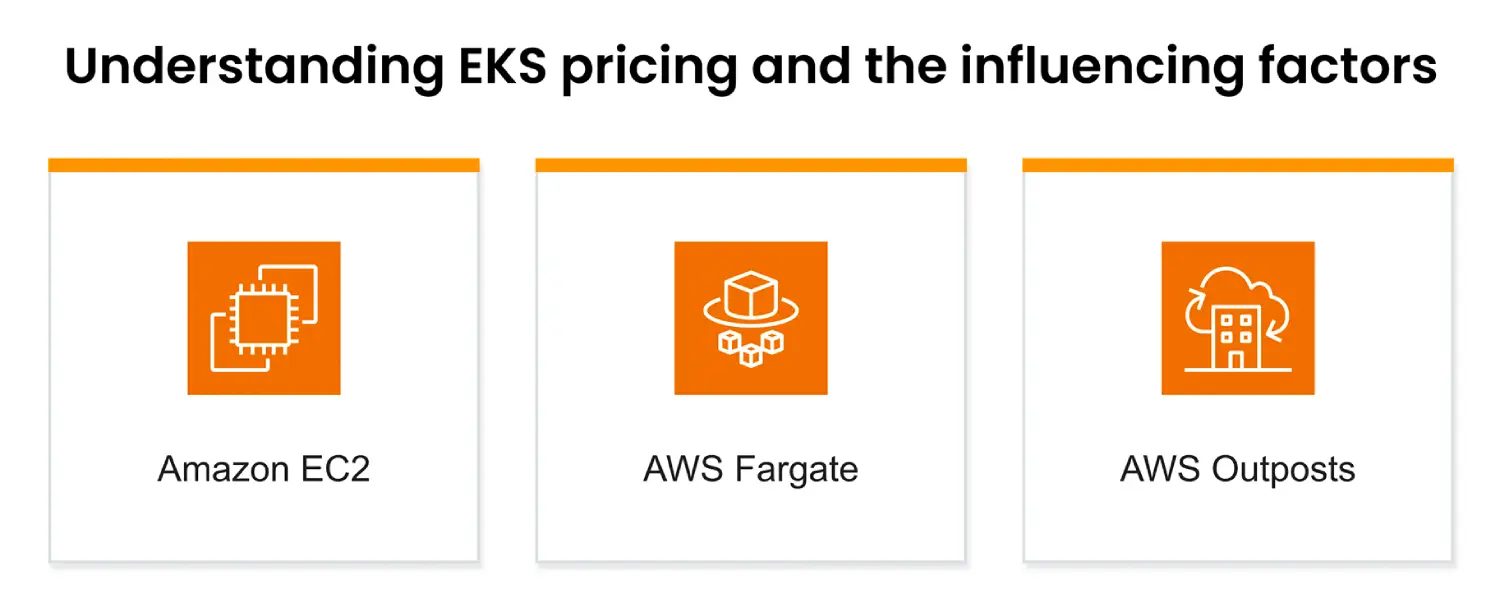Click the AWS Outposts orange icon
The width and height of the screenshot is (1500, 616).
(x=1238, y=318)
